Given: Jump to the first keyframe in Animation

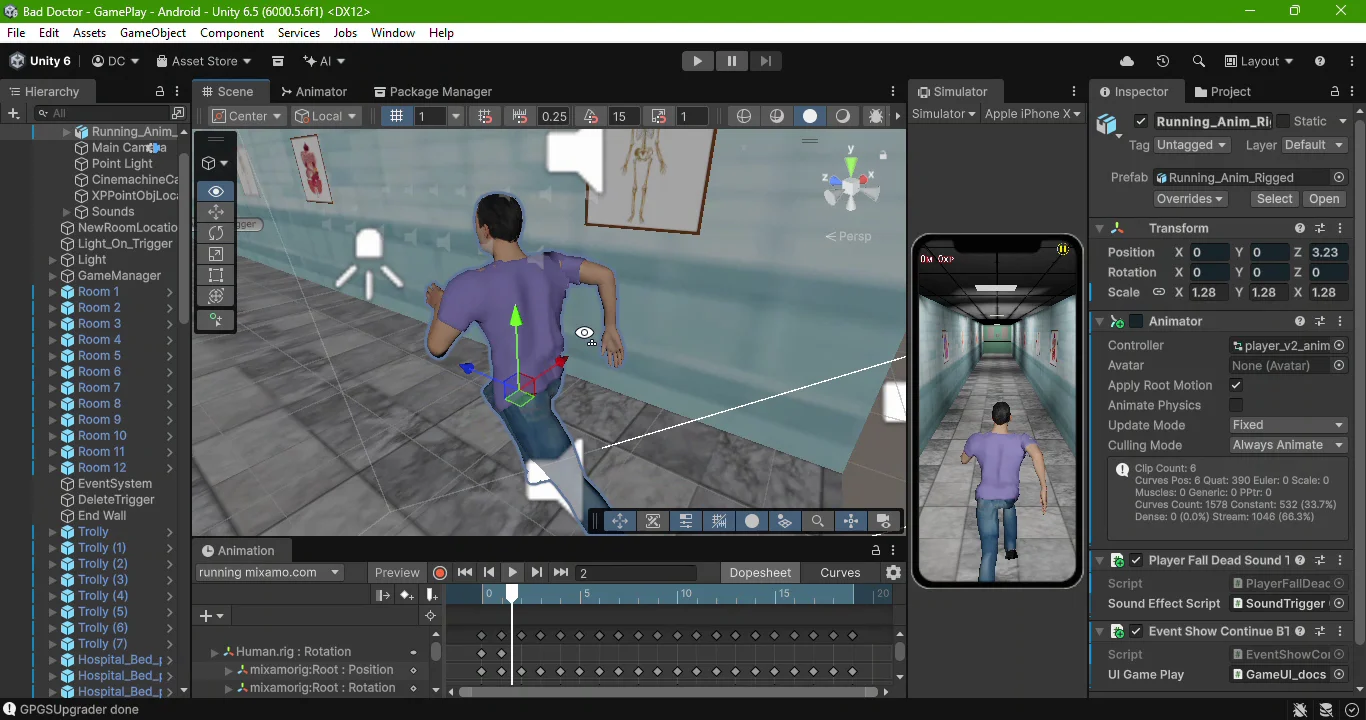Looking at the screenshot, I should (465, 573).
